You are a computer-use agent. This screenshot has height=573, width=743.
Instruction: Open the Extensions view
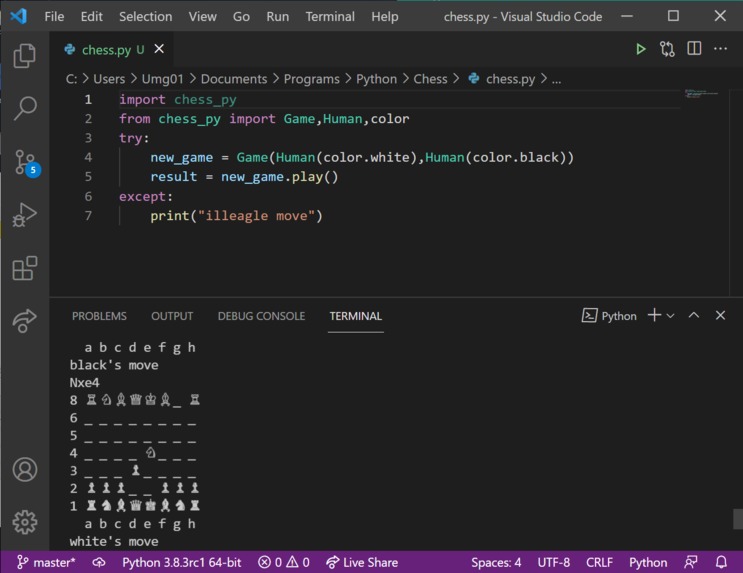point(25,268)
